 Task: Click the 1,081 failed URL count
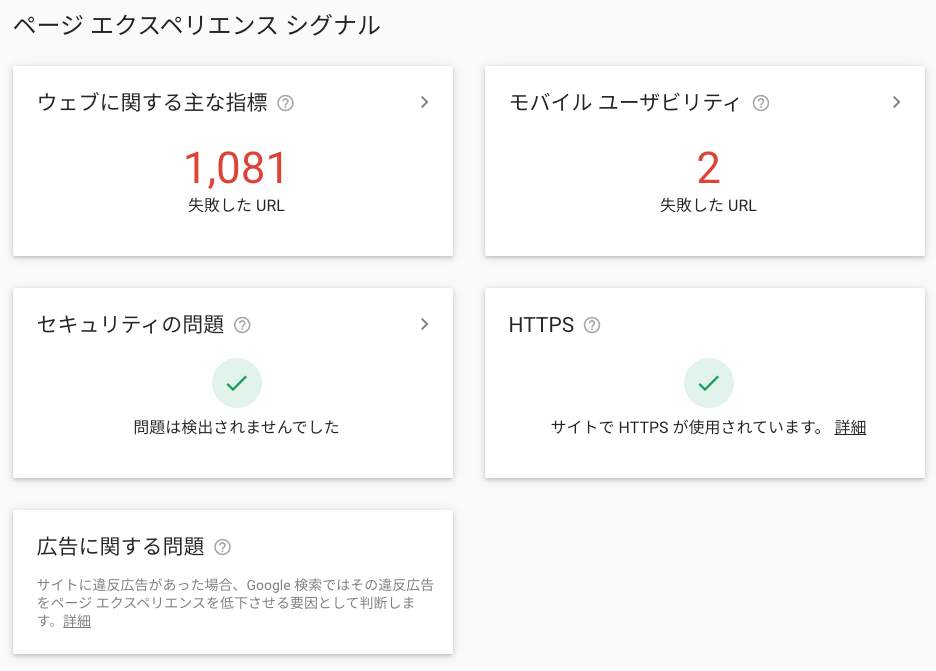pos(236,168)
